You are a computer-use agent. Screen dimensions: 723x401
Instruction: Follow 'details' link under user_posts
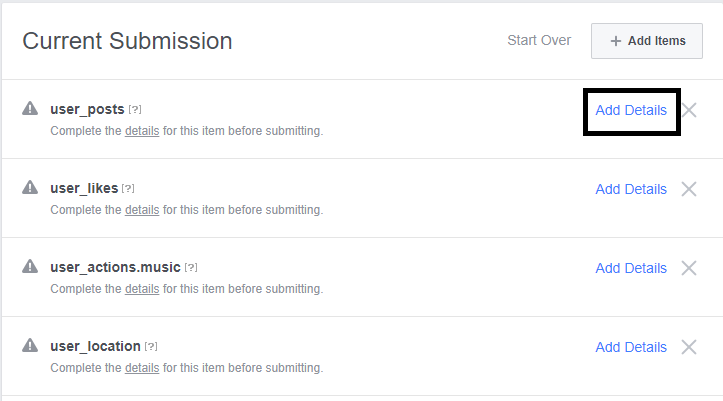click(x=142, y=131)
